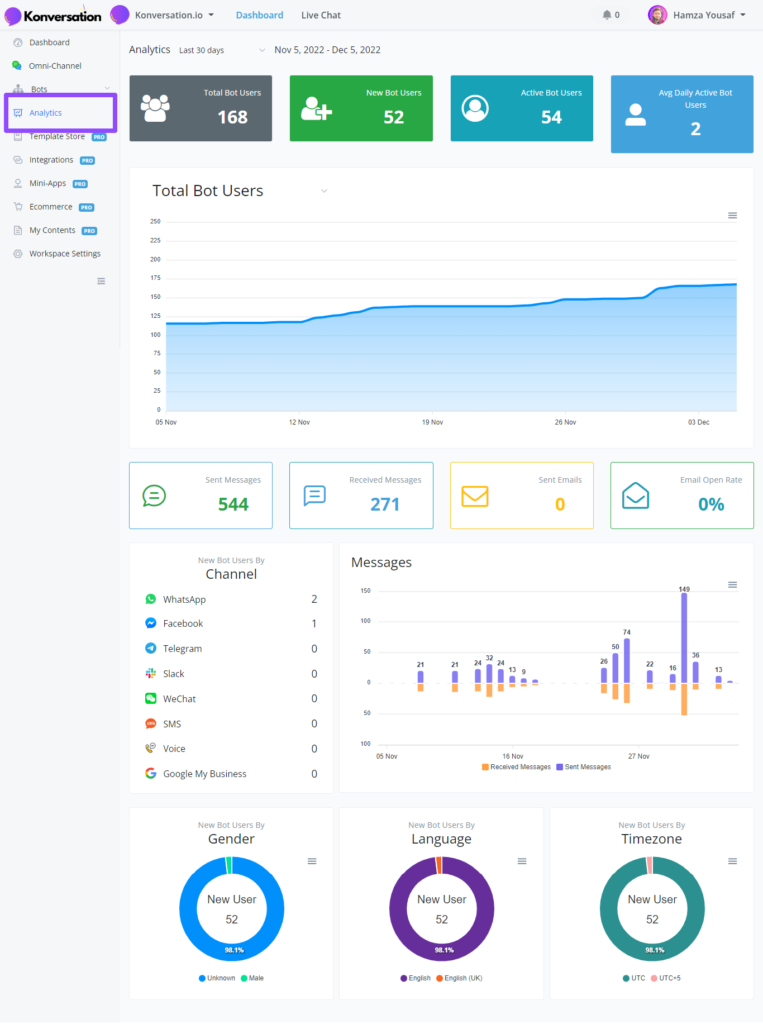
Task: Click the WeChat channel icon
Action: point(151,699)
